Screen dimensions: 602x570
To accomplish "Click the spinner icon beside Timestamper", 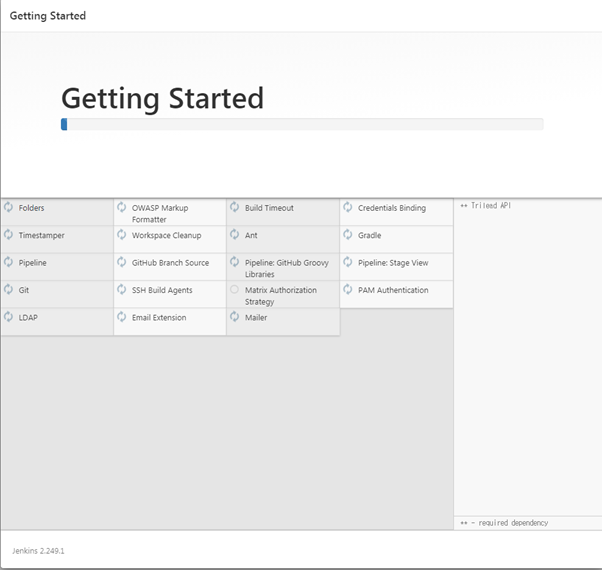I will (8, 235).
